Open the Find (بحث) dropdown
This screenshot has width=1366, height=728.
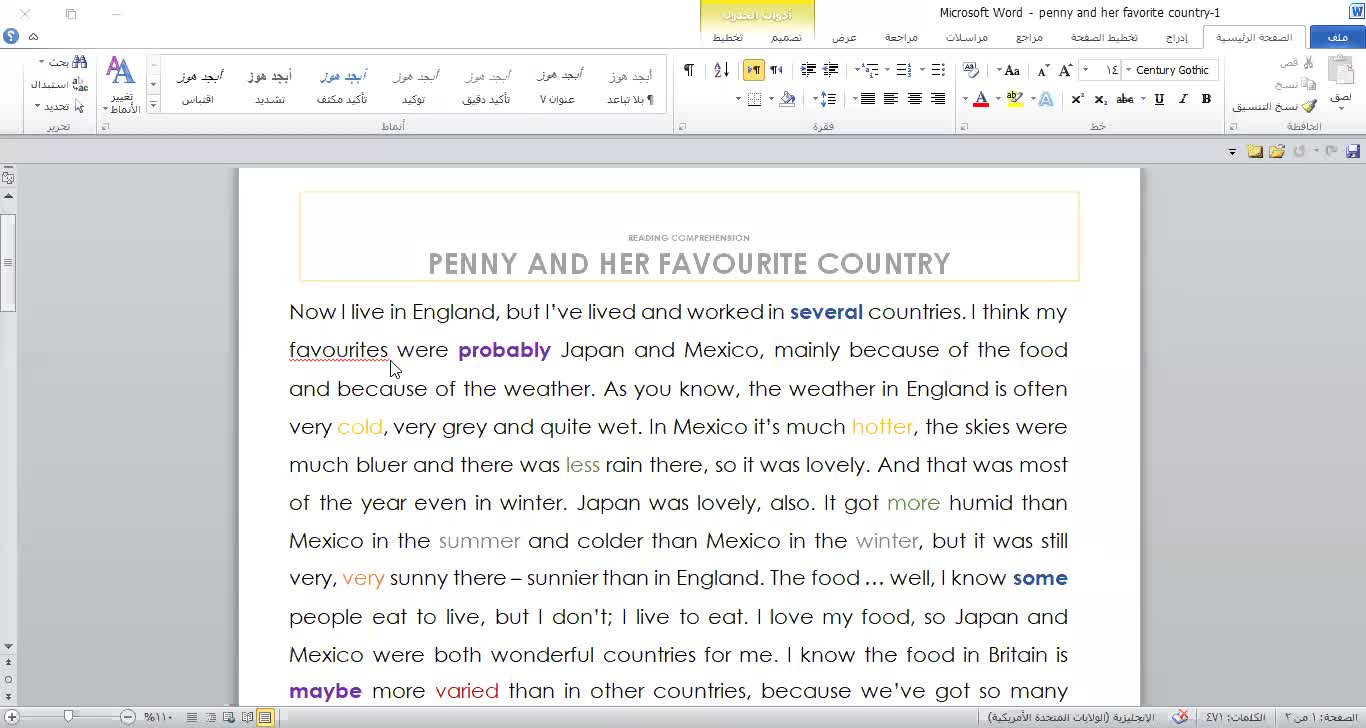[63, 62]
